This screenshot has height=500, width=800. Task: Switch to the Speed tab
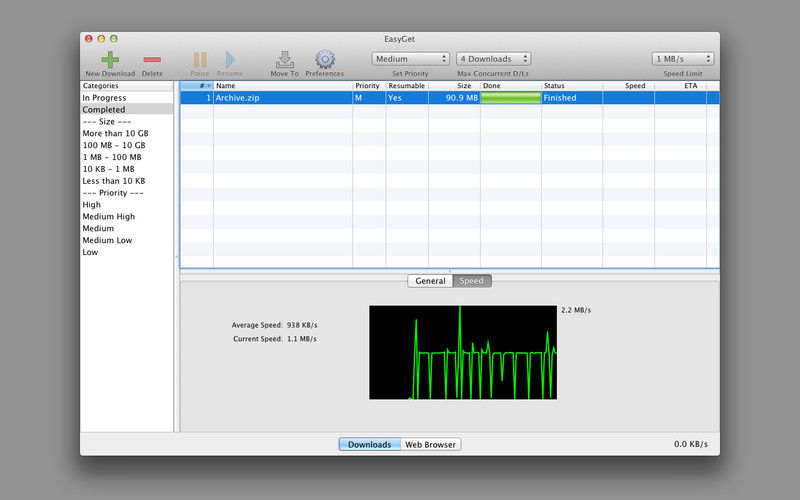point(472,281)
